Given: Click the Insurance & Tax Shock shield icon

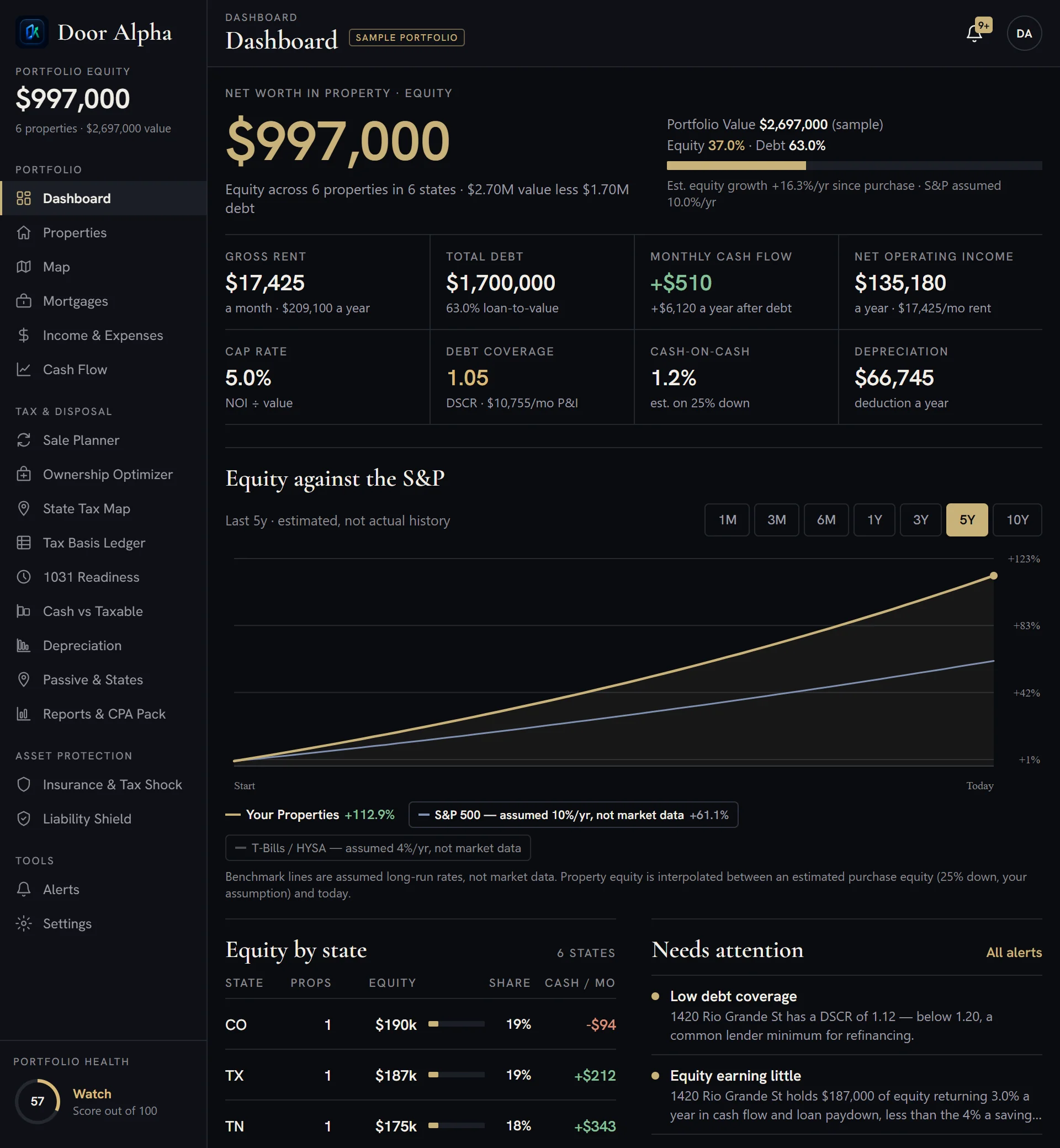Looking at the screenshot, I should [24, 784].
